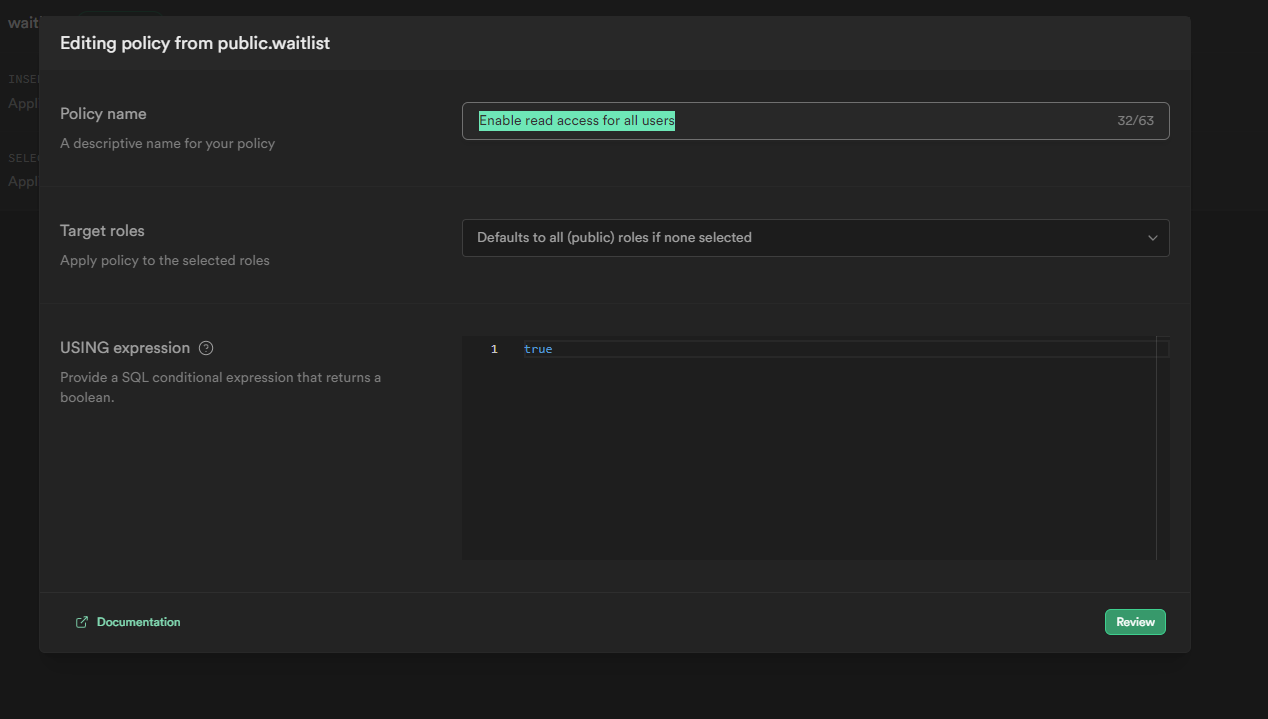Viewport: 1268px width, 719px height.
Task: Click the 'USING expression' label text
Action: [x=125, y=348]
